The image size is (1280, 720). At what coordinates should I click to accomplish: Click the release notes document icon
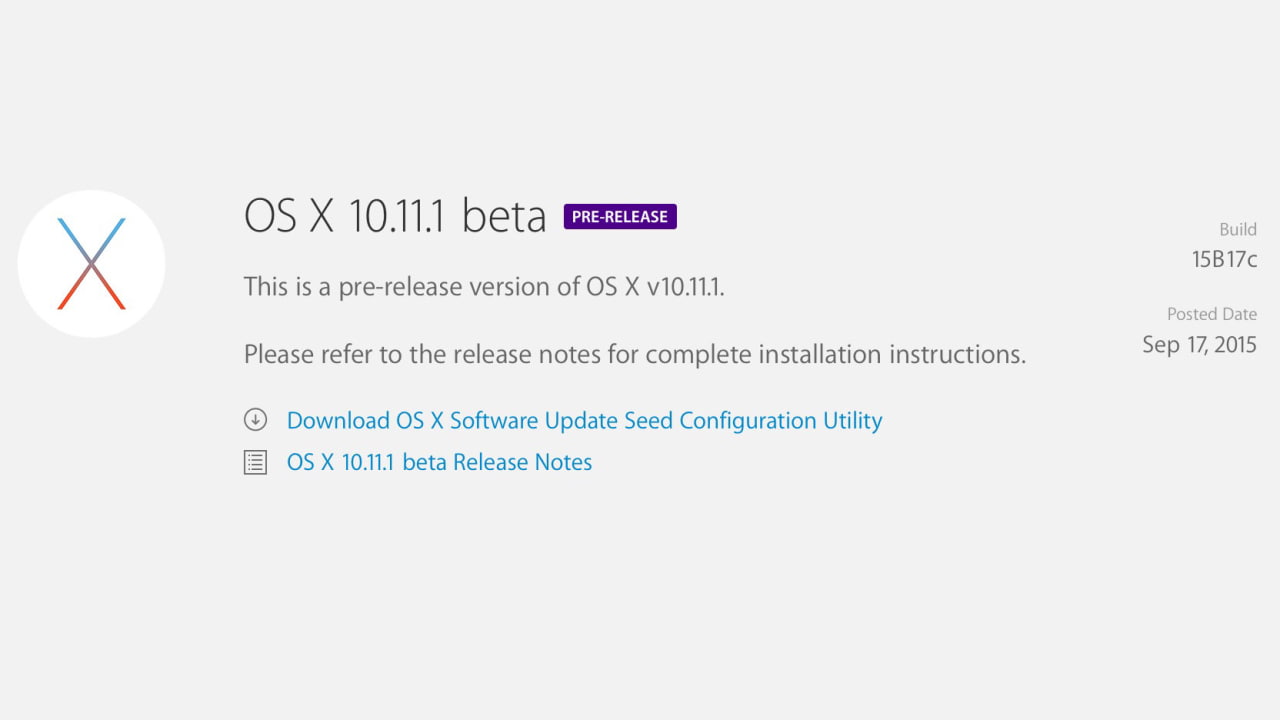[255, 462]
